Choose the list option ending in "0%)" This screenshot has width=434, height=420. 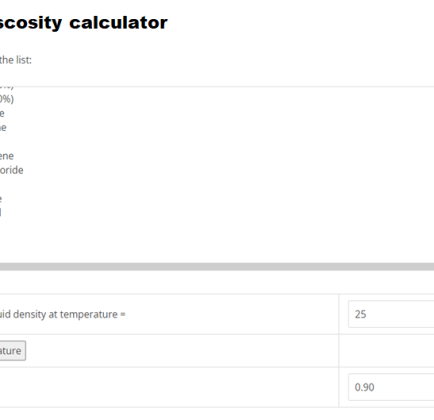point(7,99)
